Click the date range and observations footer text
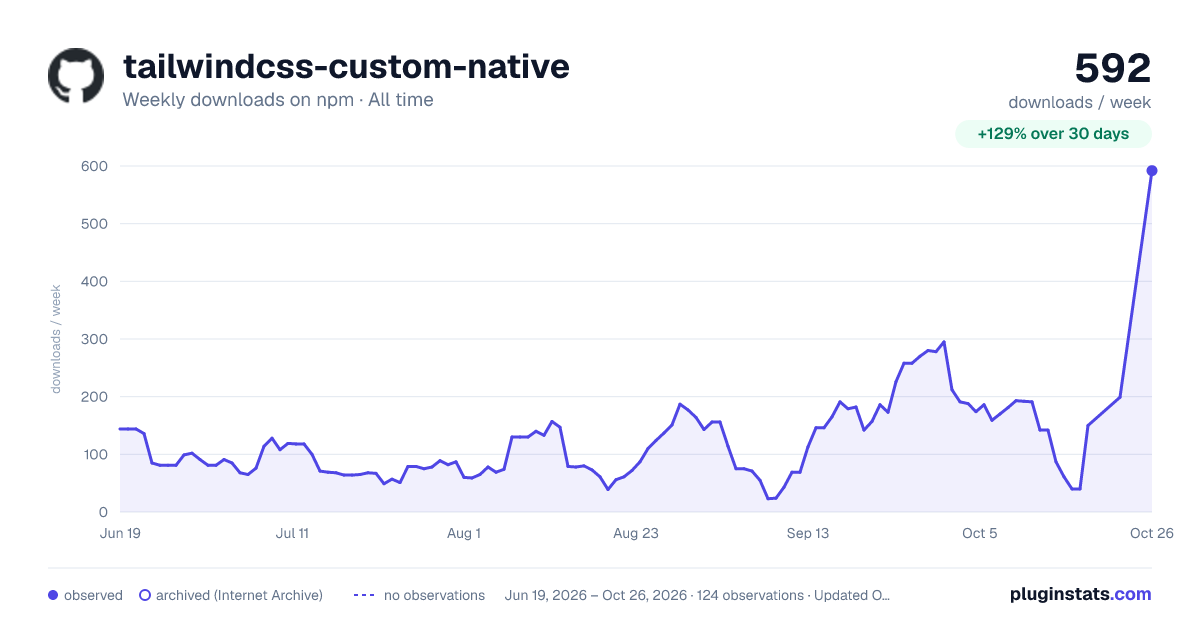Image resolution: width=1200 pixels, height=630 pixels. click(x=698, y=595)
